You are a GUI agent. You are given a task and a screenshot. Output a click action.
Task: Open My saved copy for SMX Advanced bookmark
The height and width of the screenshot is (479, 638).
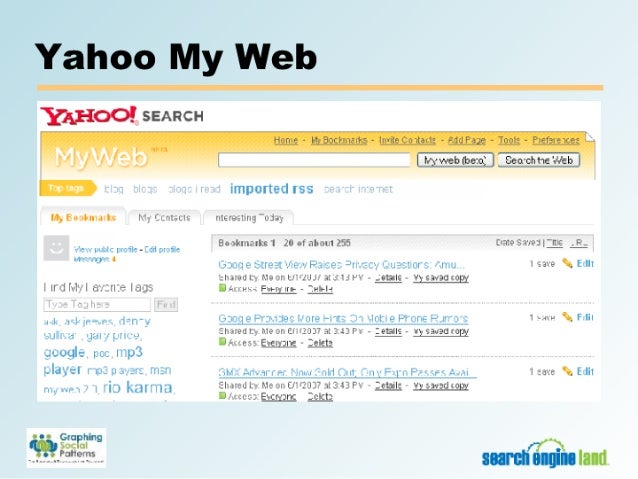(441, 385)
